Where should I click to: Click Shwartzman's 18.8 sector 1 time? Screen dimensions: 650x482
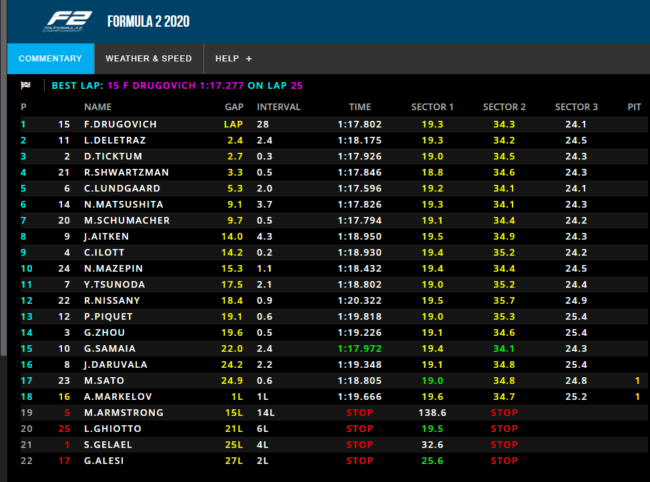click(x=432, y=172)
